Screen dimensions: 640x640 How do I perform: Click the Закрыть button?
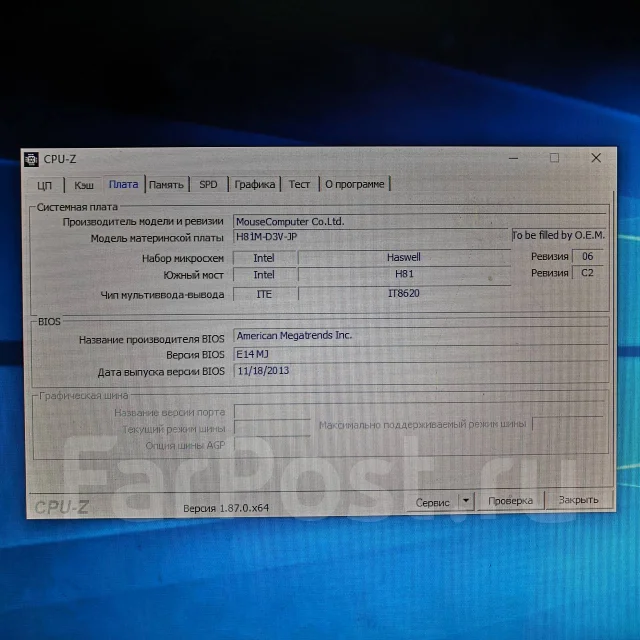(578, 500)
